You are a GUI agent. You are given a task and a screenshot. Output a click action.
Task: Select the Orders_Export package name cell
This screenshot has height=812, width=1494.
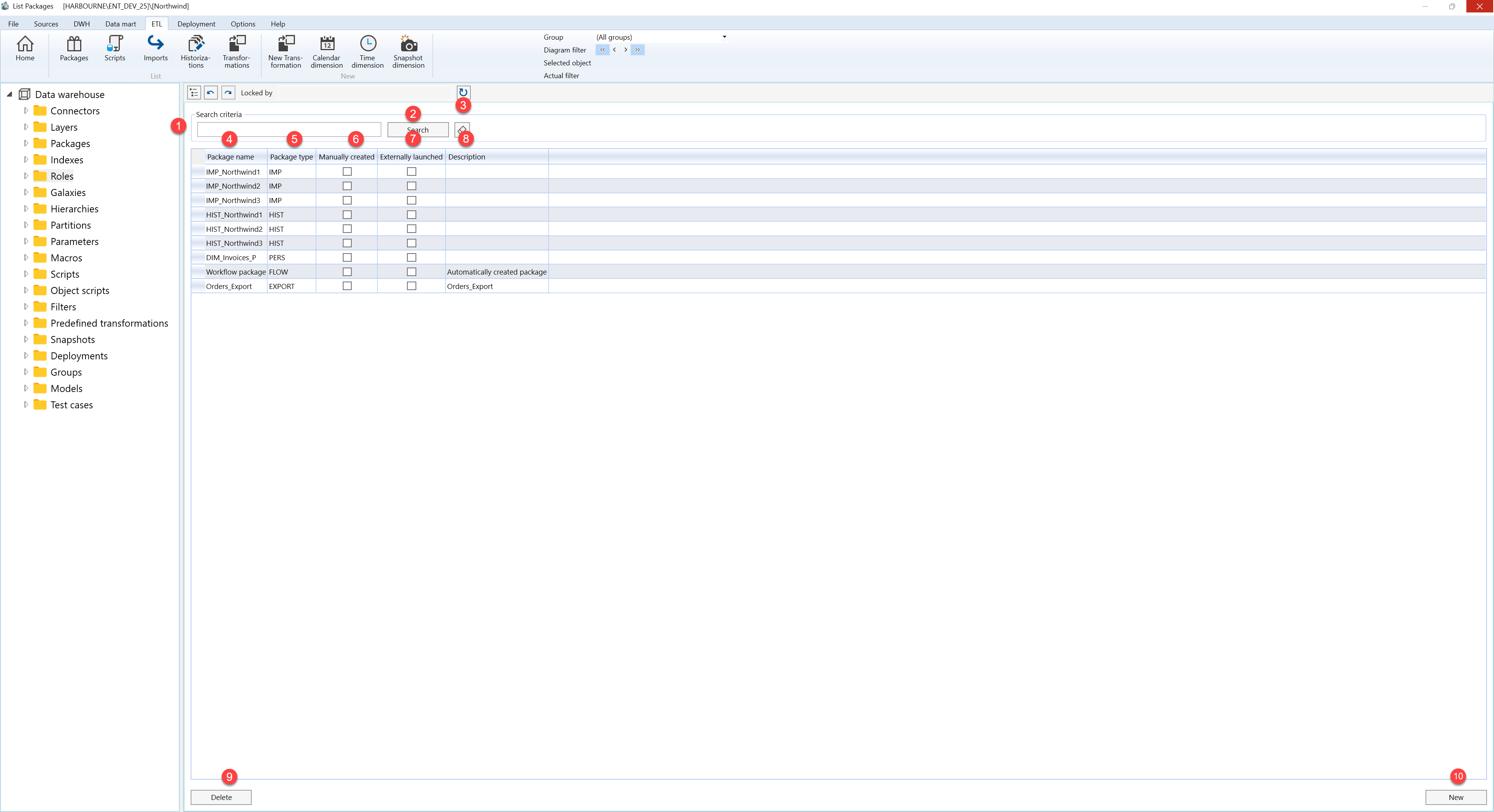pyautogui.click(x=235, y=286)
